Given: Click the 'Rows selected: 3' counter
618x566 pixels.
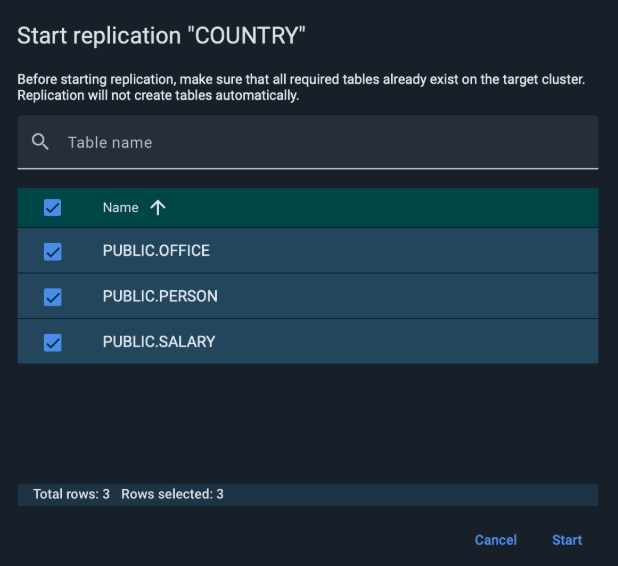Looking at the screenshot, I should [x=172, y=494].
